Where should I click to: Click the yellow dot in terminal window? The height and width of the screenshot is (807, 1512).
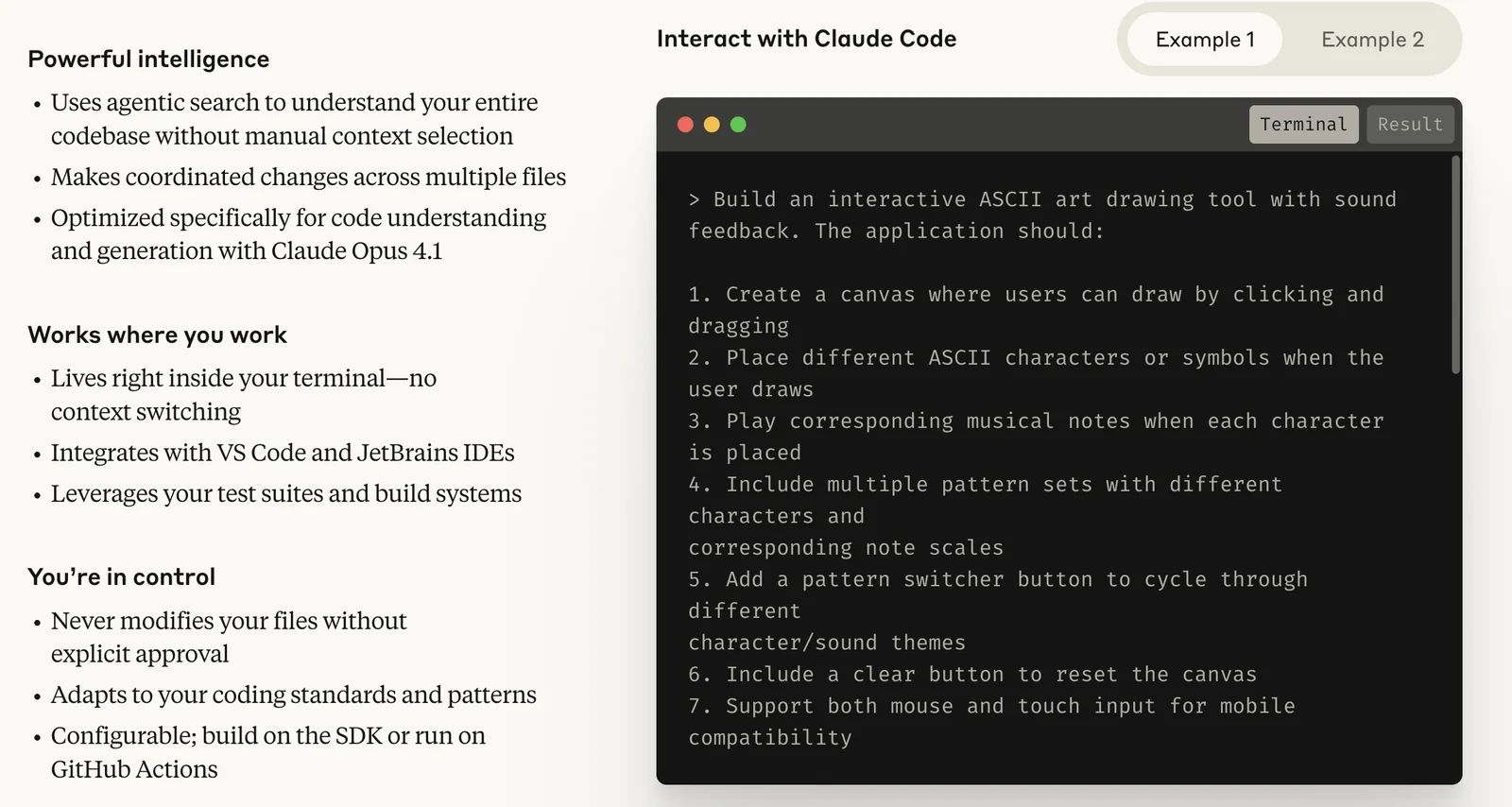pyautogui.click(x=712, y=125)
